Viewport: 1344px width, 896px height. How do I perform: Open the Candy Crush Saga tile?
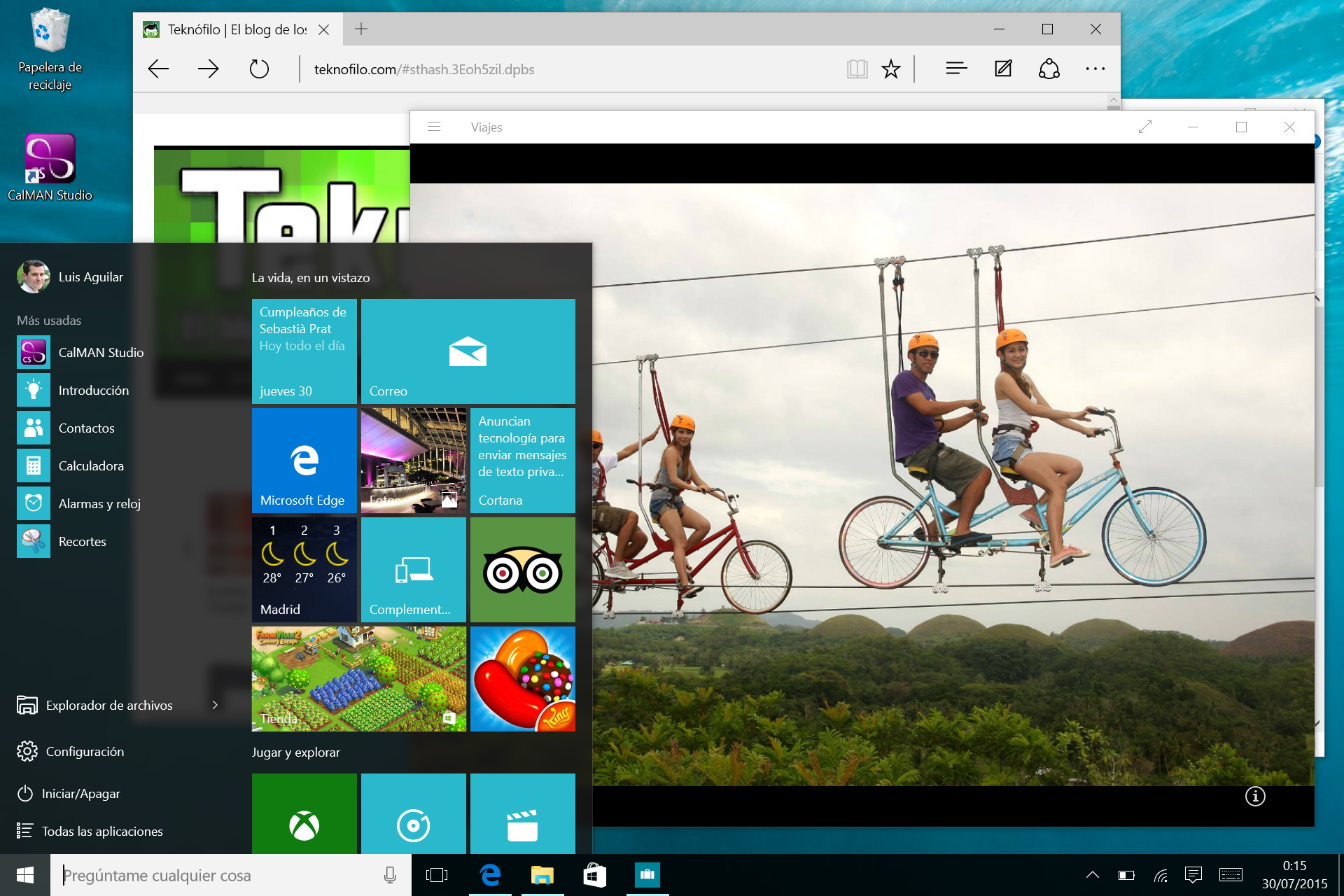tap(522, 679)
